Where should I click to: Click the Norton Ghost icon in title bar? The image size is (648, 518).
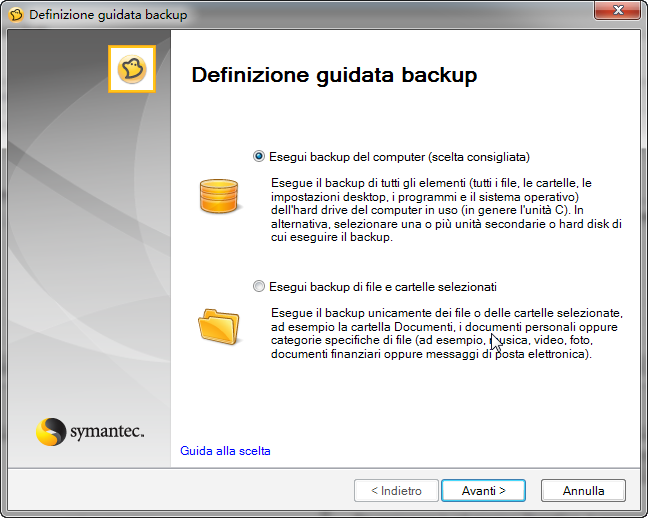(16, 15)
